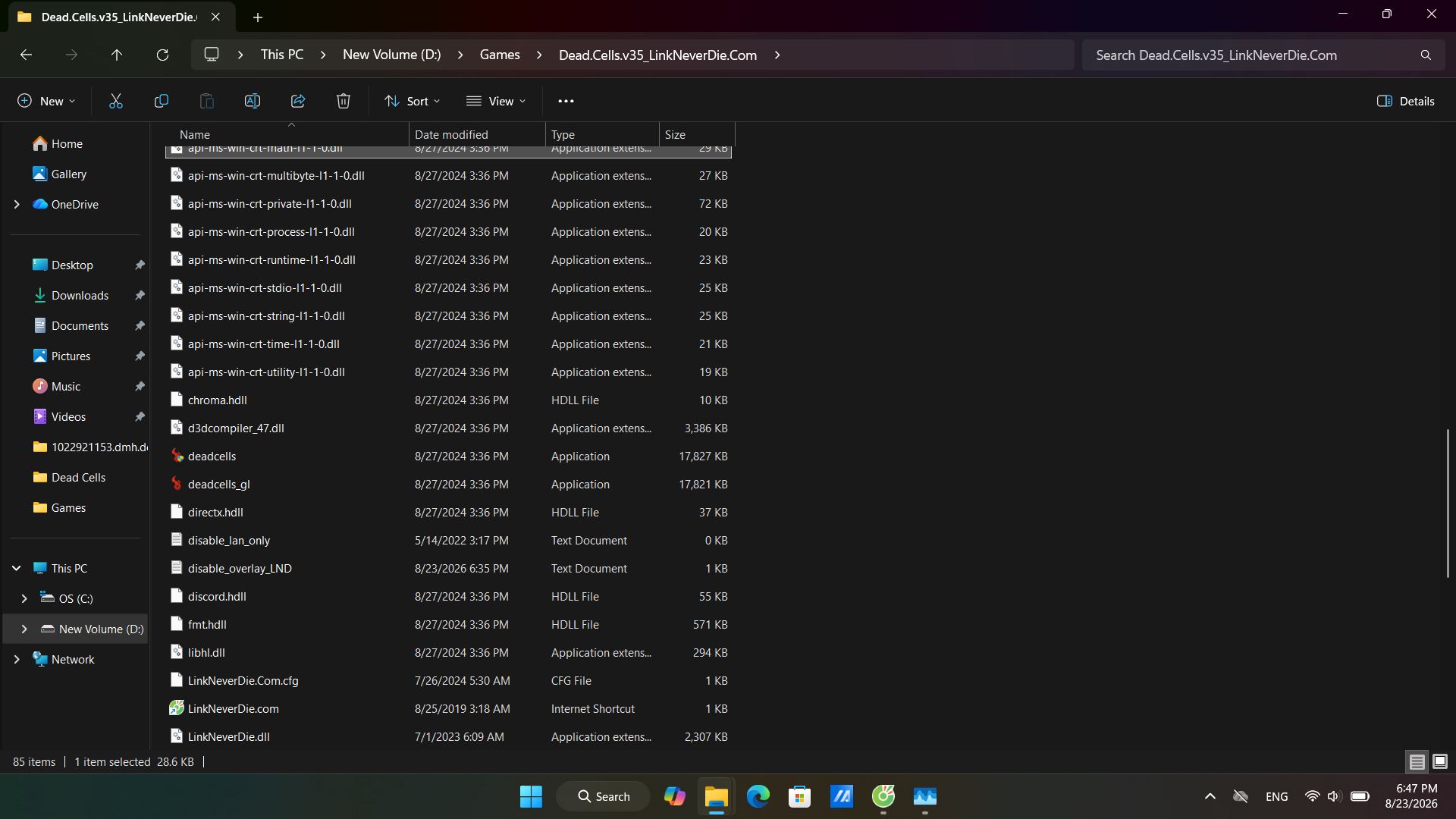
Task: Show hidden system tray icons
Action: pos(1210,796)
